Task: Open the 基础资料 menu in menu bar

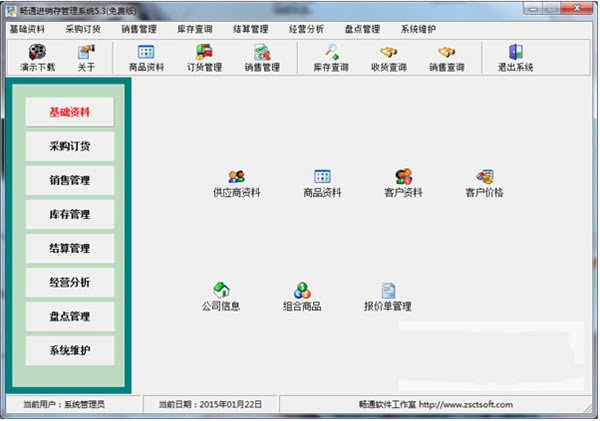Action: pos(27,29)
